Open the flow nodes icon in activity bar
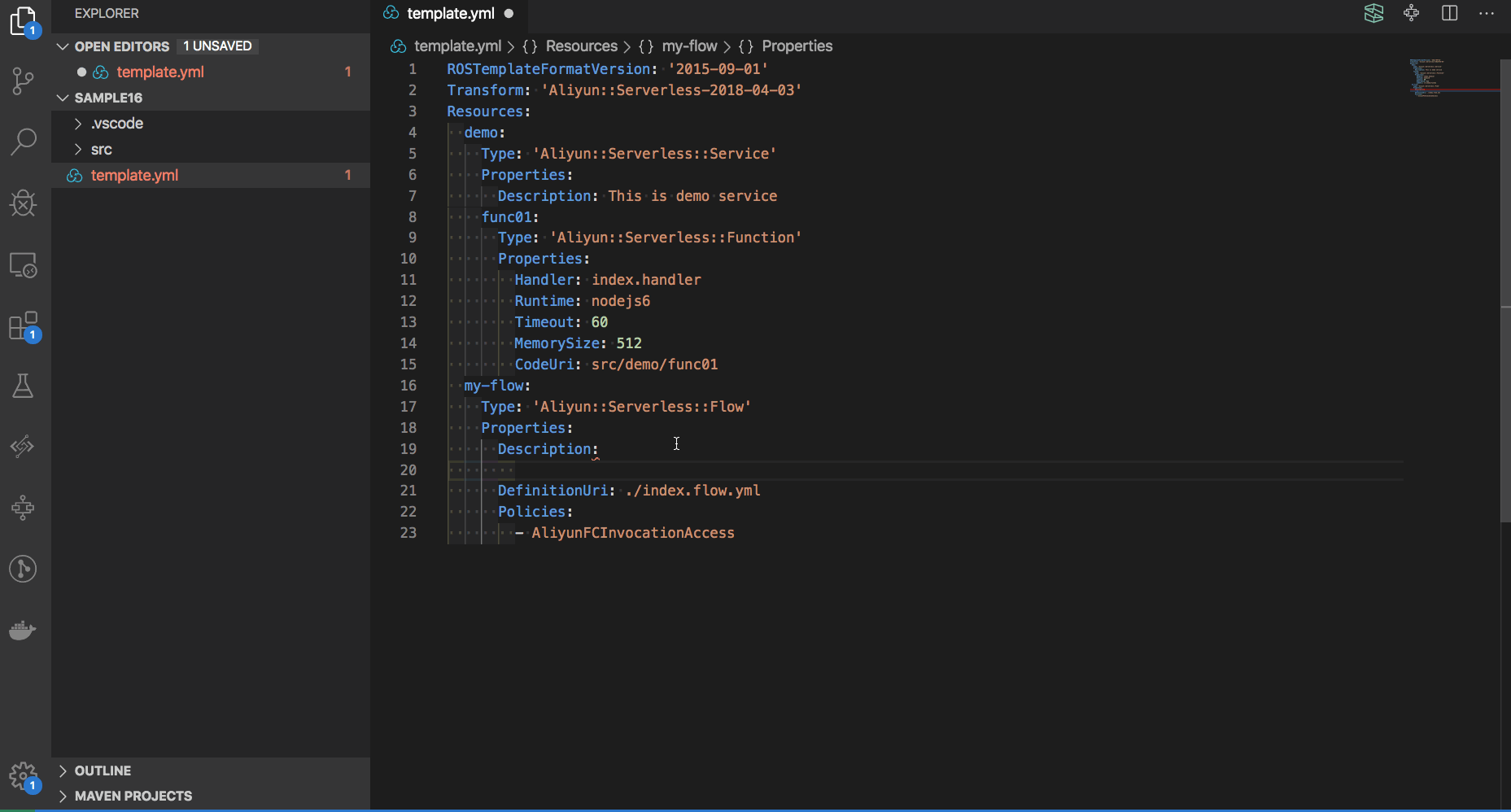This screenshot has width=1511, height=812. (x=24, y=508)
